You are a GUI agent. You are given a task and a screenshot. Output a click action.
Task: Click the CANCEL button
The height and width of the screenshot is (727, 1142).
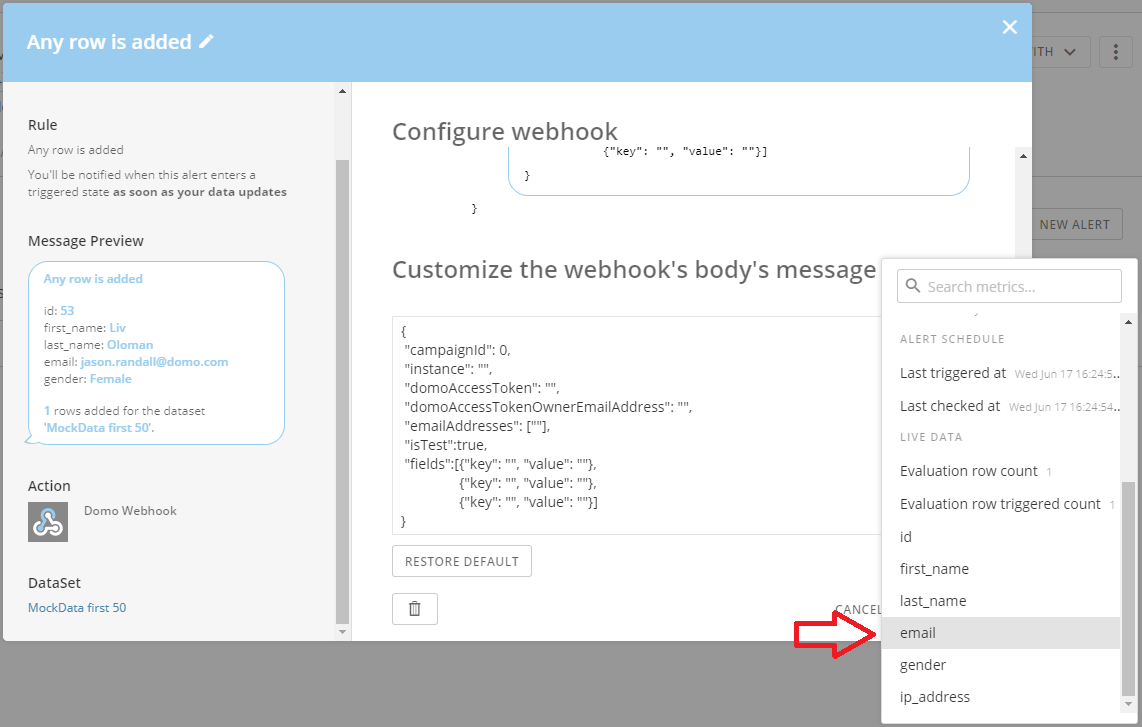[858, 609]
